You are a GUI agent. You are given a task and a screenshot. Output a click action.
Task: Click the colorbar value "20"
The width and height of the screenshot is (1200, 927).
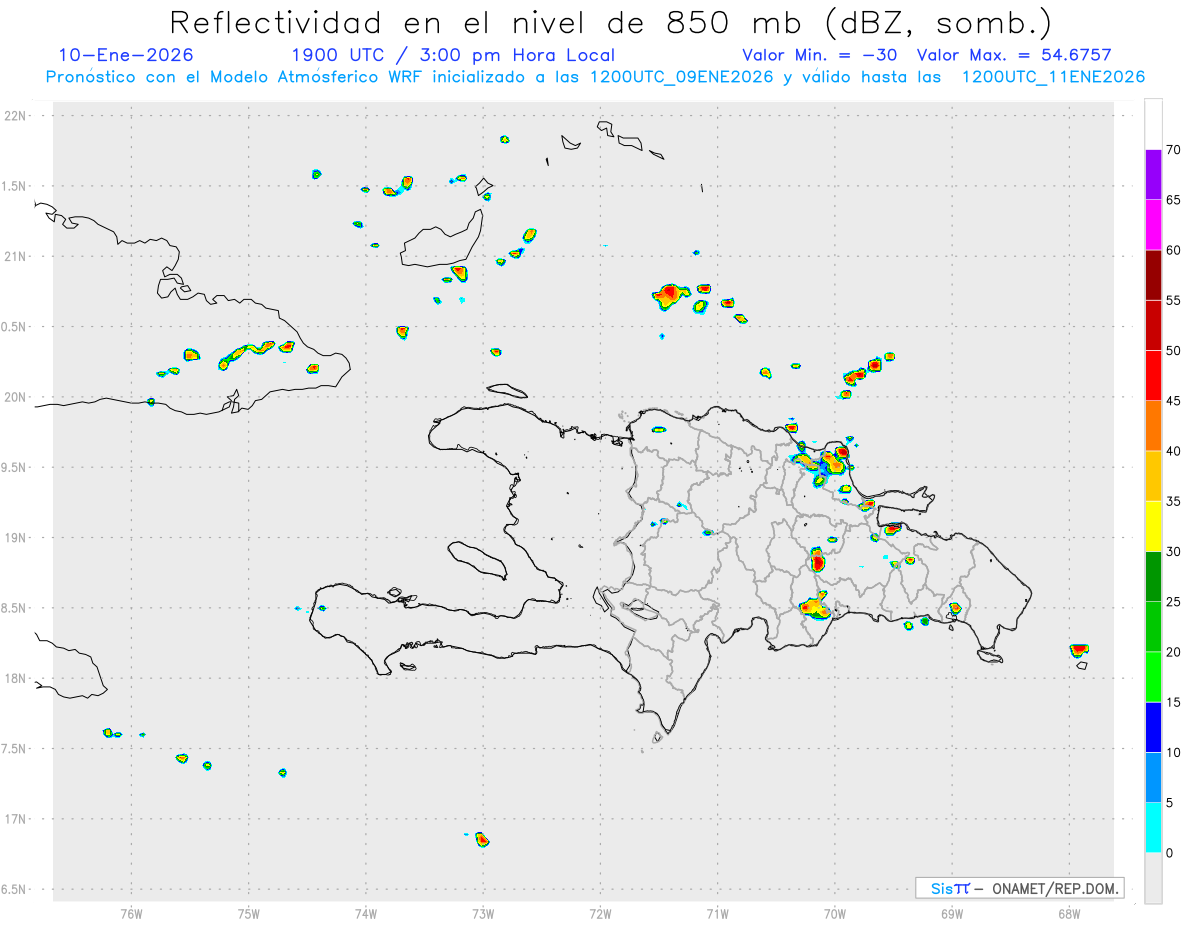[x=1173, y=652]
